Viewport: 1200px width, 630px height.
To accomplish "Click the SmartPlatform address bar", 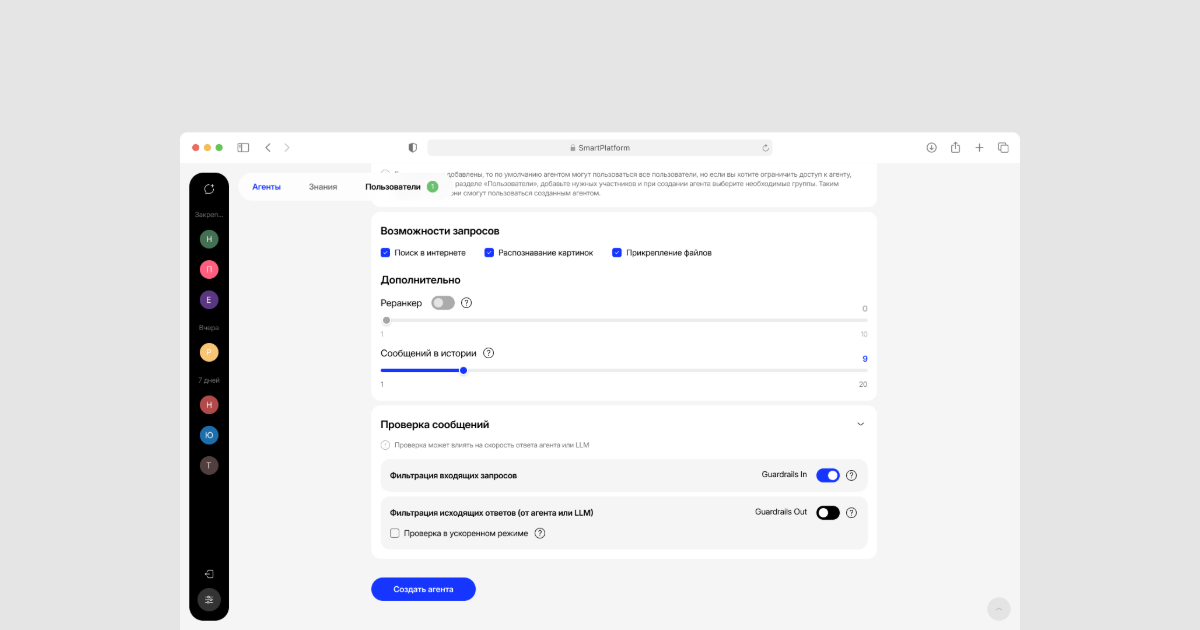I will coord(600,147).
